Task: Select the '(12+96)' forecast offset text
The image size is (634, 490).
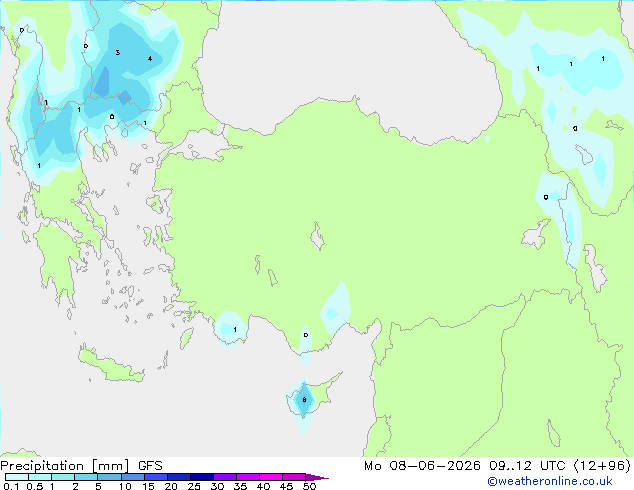Action: [602, 466]
